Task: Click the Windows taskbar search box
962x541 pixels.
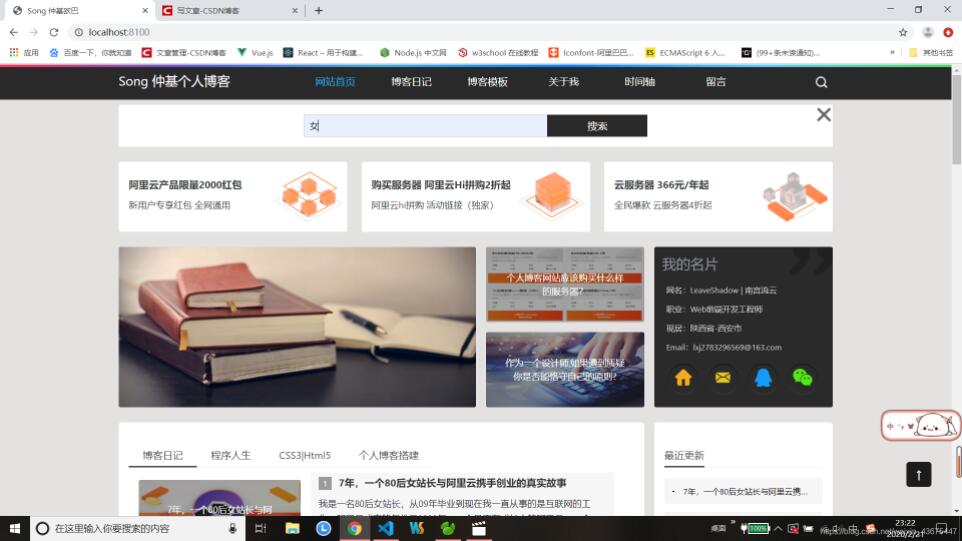Action: pos(137,528)
